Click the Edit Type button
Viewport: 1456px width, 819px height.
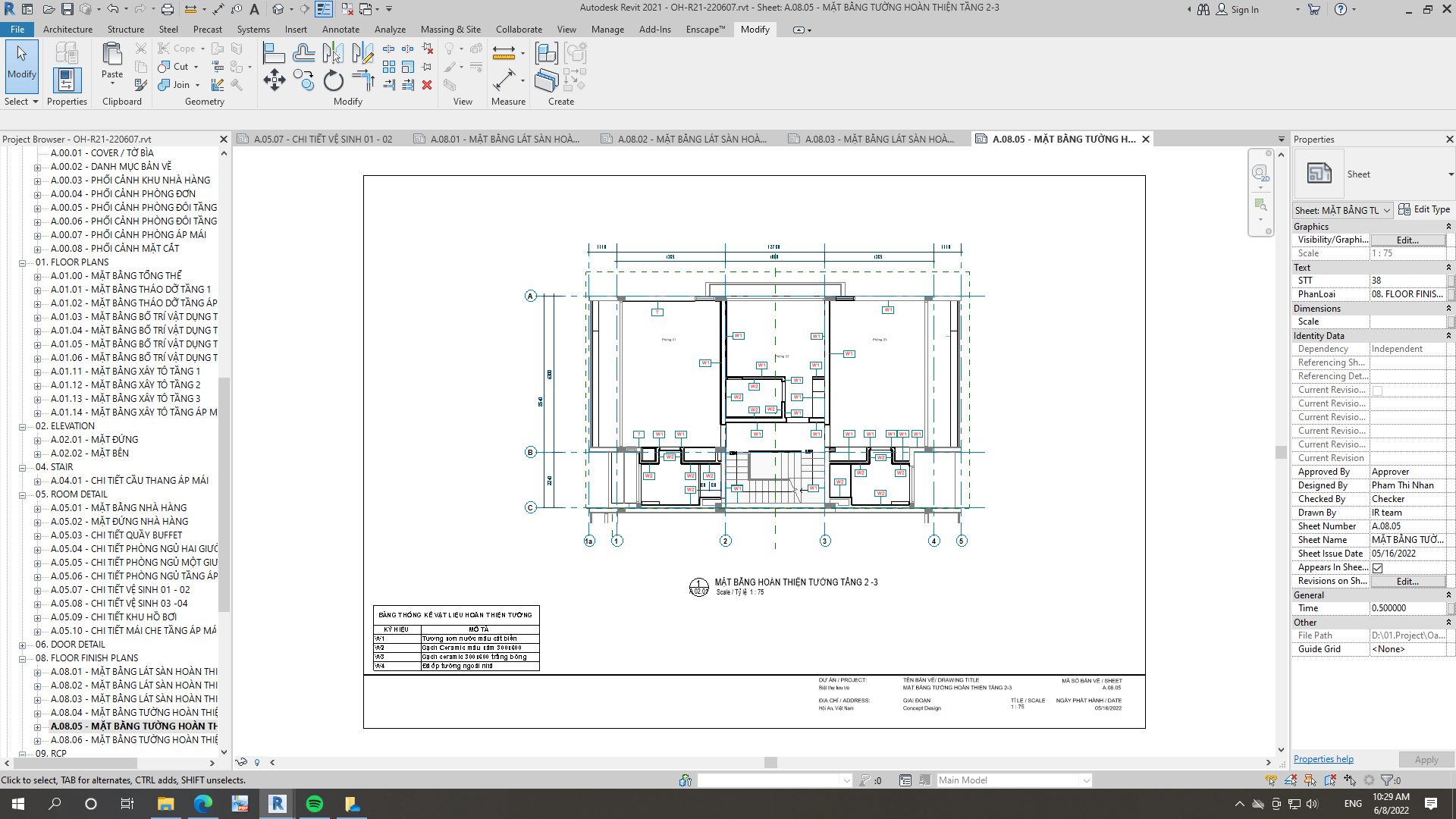[1423, 209]
